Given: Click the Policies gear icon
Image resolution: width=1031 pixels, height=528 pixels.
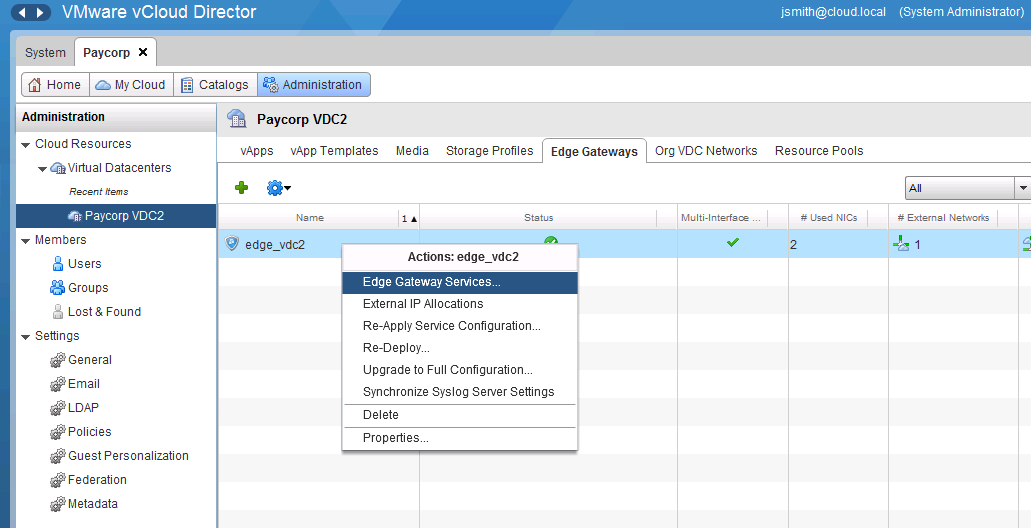Looking at the screenshot, I should pos(58,432).
